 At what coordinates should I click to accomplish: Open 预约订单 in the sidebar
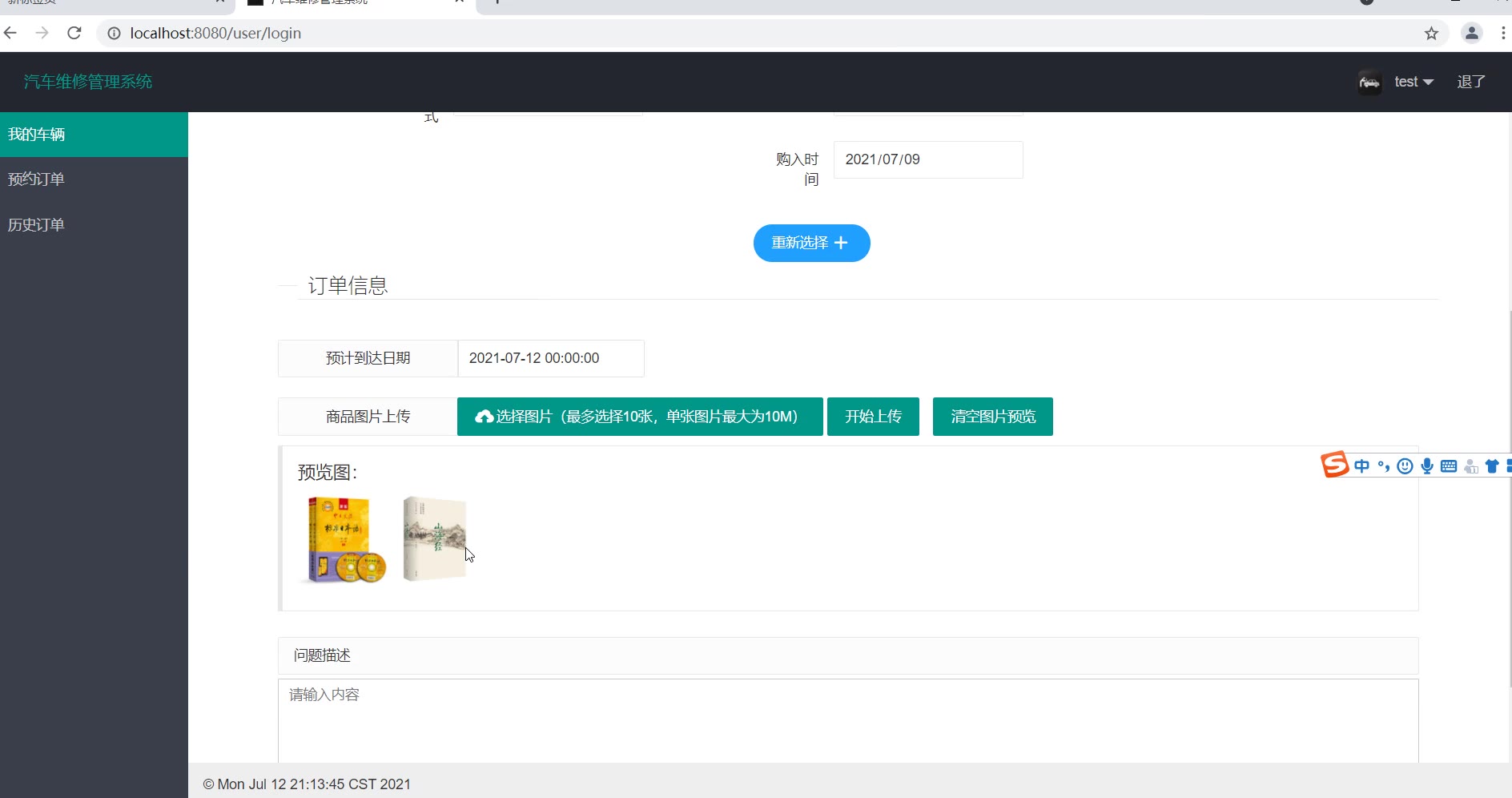(94, 179)
